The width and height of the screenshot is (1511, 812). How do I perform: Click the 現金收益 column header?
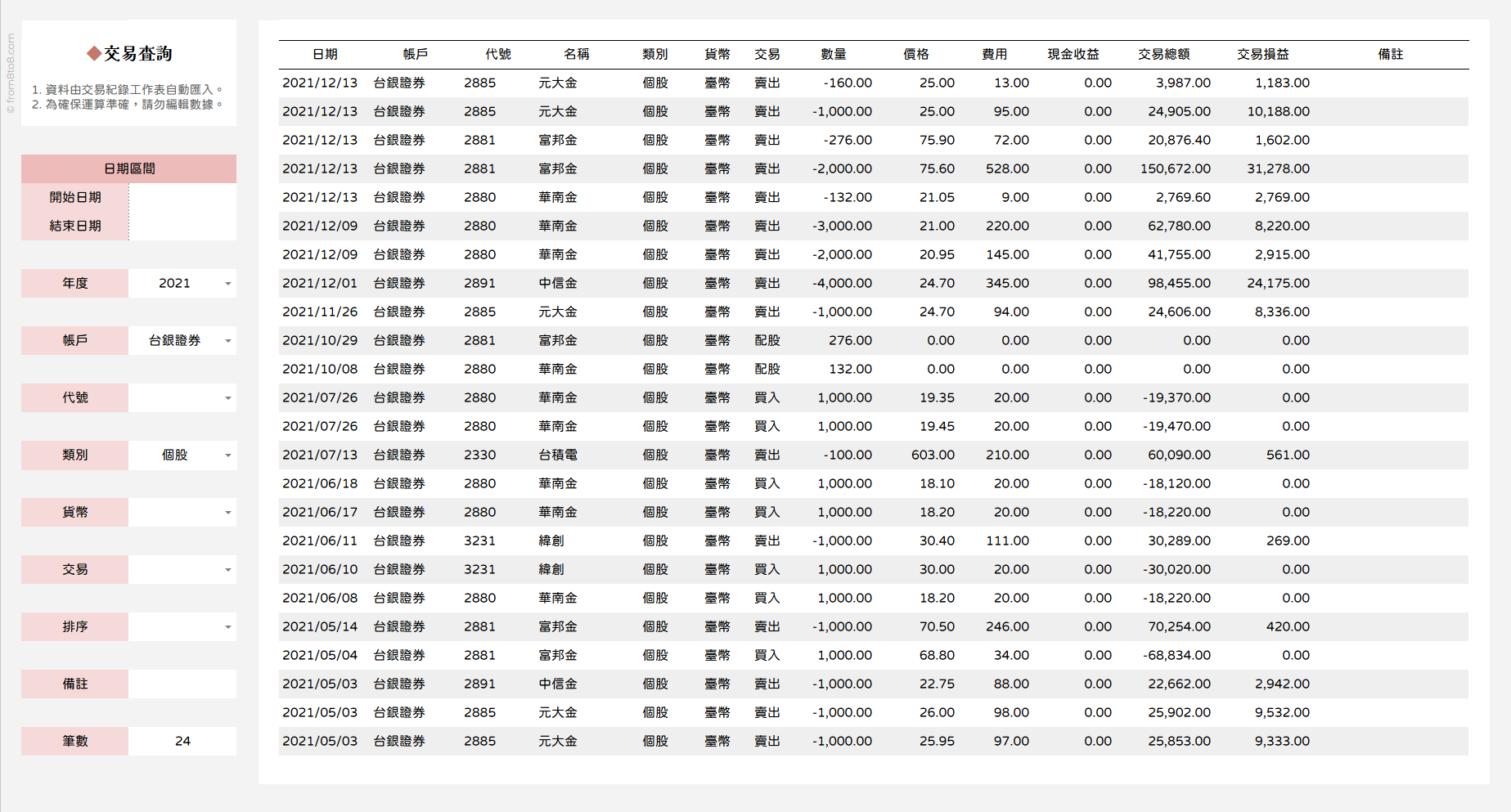coord(1073,54)
